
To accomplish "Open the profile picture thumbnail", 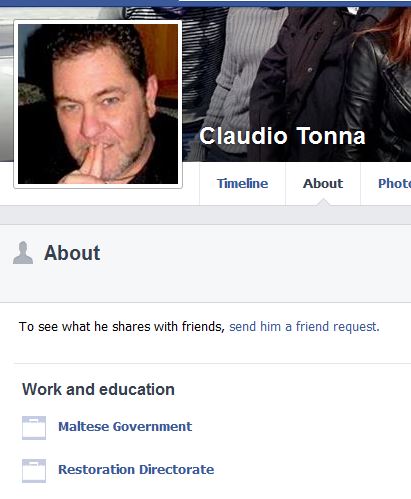I will (x=98, y=104).
